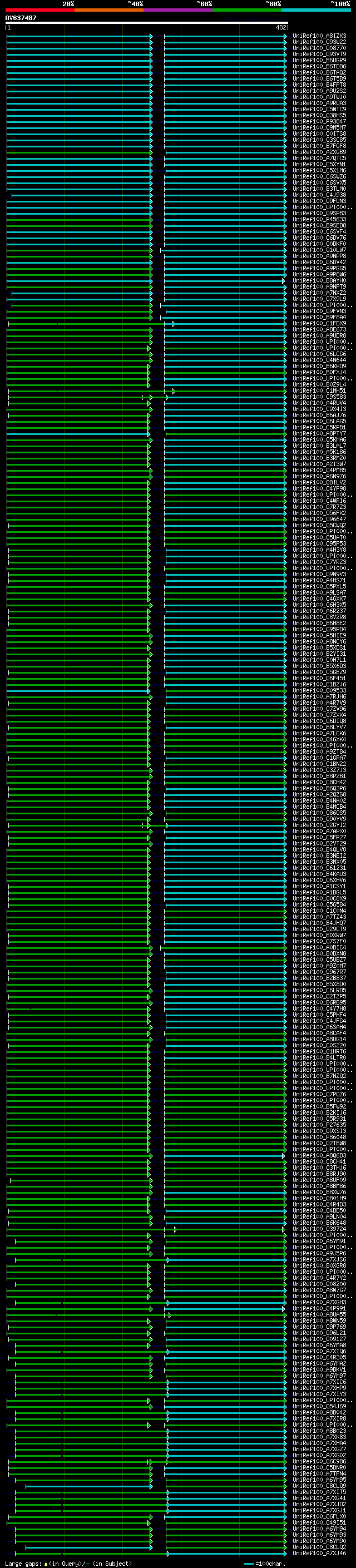Select the UniRef100_Q95PD4 label

click(319, 629)
